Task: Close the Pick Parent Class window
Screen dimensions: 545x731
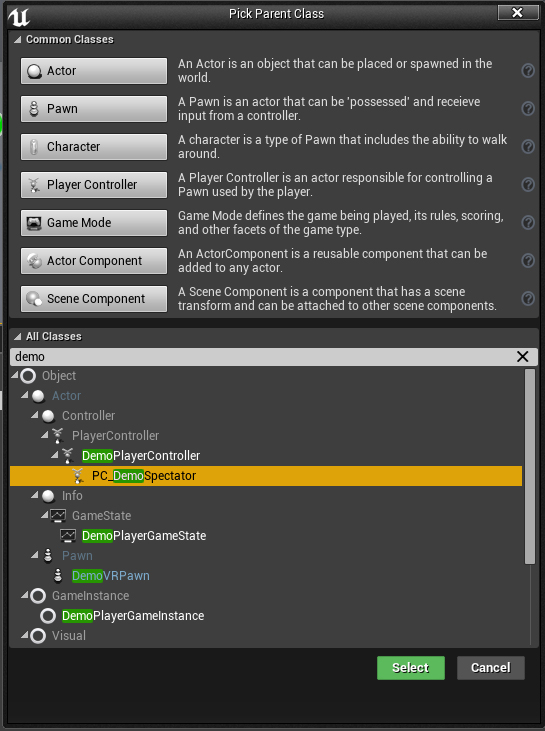Action: click(517, 13)
